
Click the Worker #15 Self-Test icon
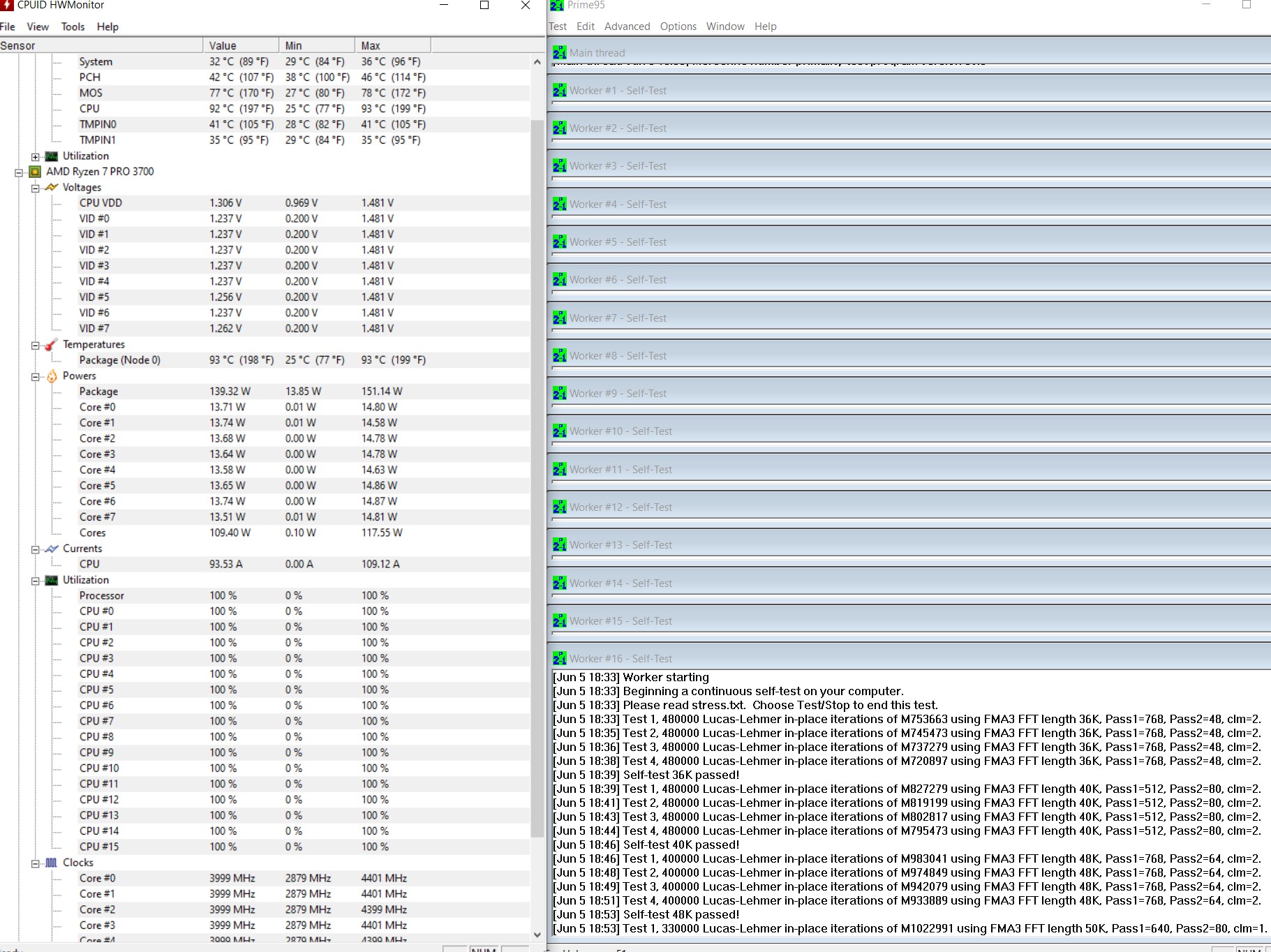point(559,620)
